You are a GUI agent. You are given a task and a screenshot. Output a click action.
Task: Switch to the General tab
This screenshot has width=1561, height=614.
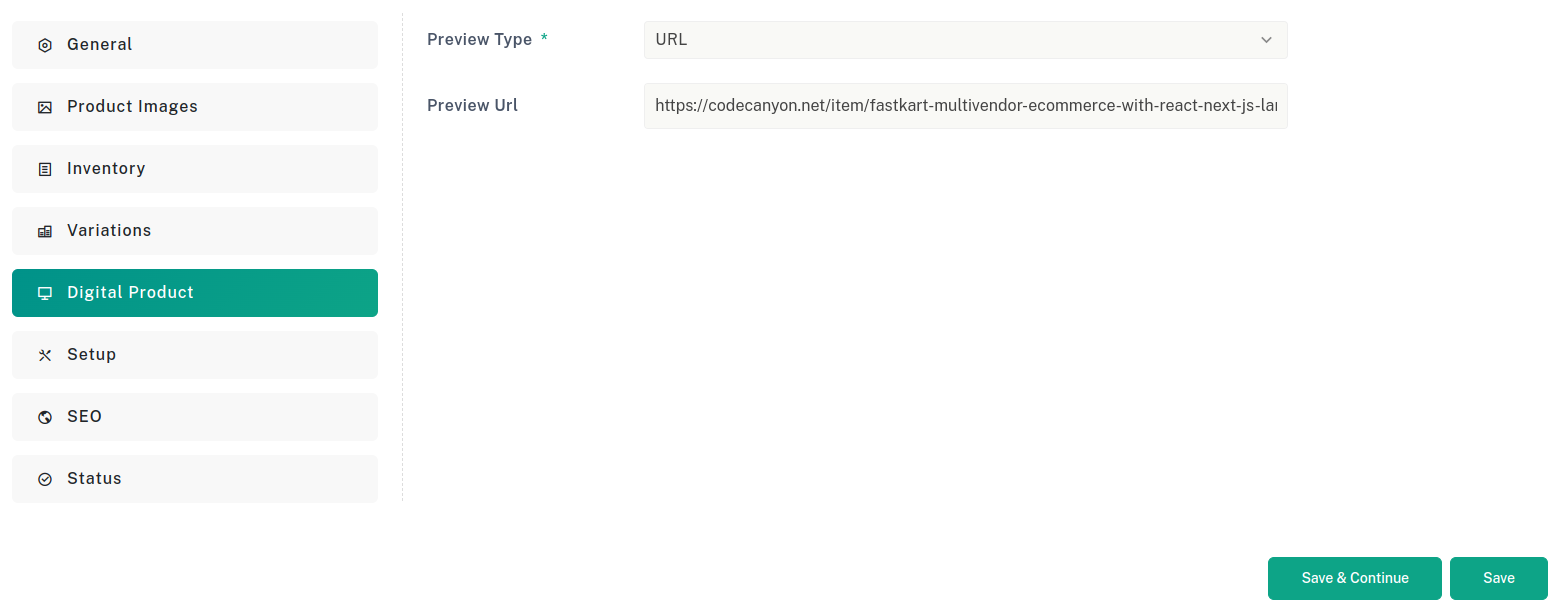(195, 45)
